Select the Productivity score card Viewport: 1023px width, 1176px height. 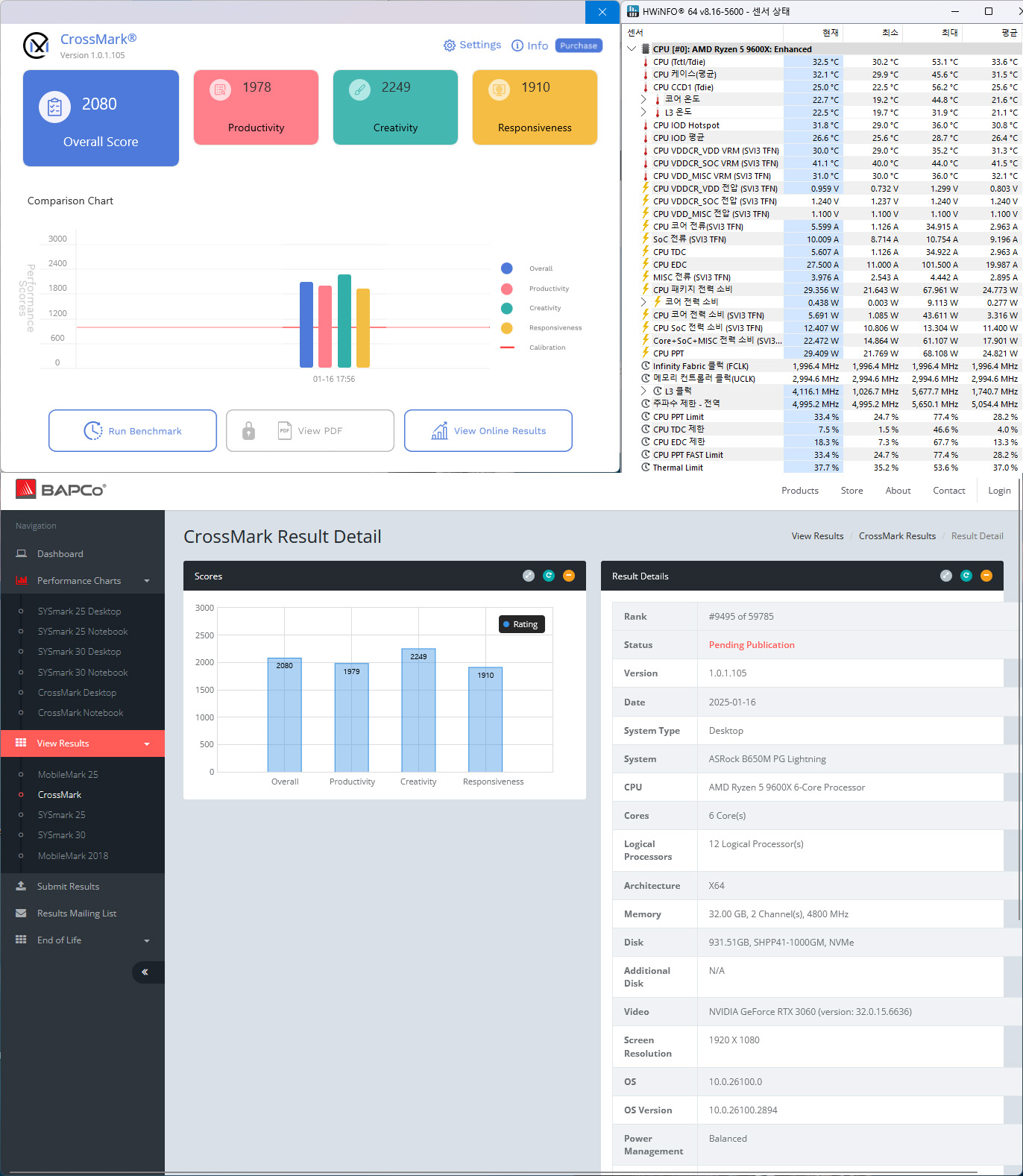(256, 107)
